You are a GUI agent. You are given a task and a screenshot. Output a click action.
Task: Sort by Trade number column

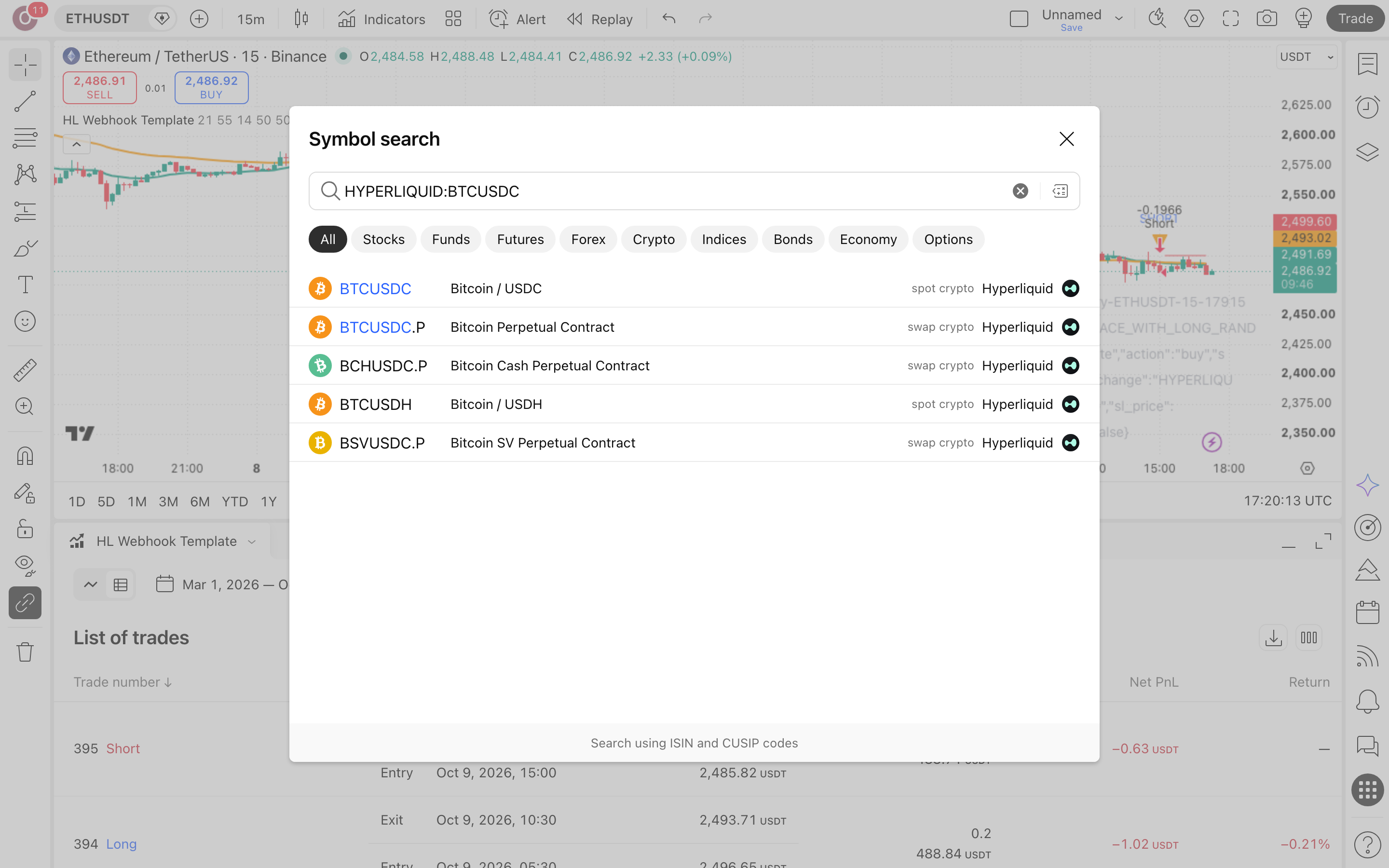[x=122, y=682]
